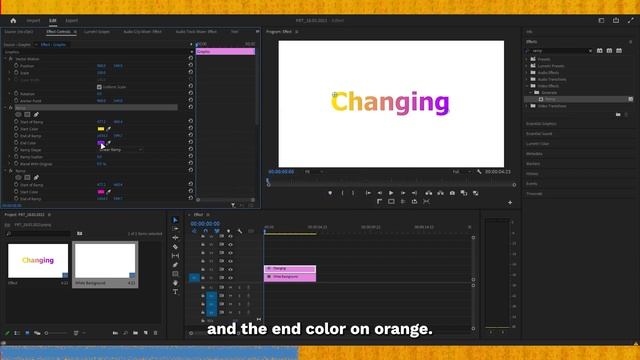The width and height of the screenshot is (640, 360).
Task: Select the Ripple Edit tool
Action: point(176,238)
